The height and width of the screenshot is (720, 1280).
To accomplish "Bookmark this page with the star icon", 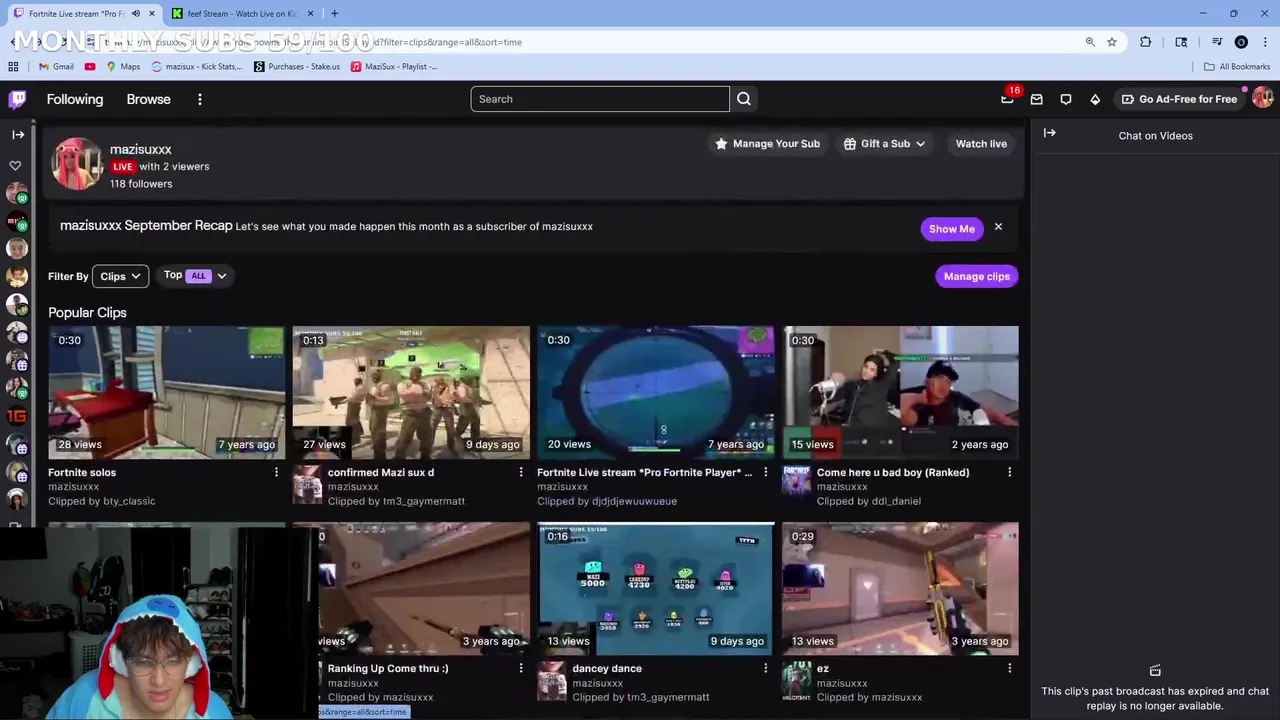I will 1112,42.
